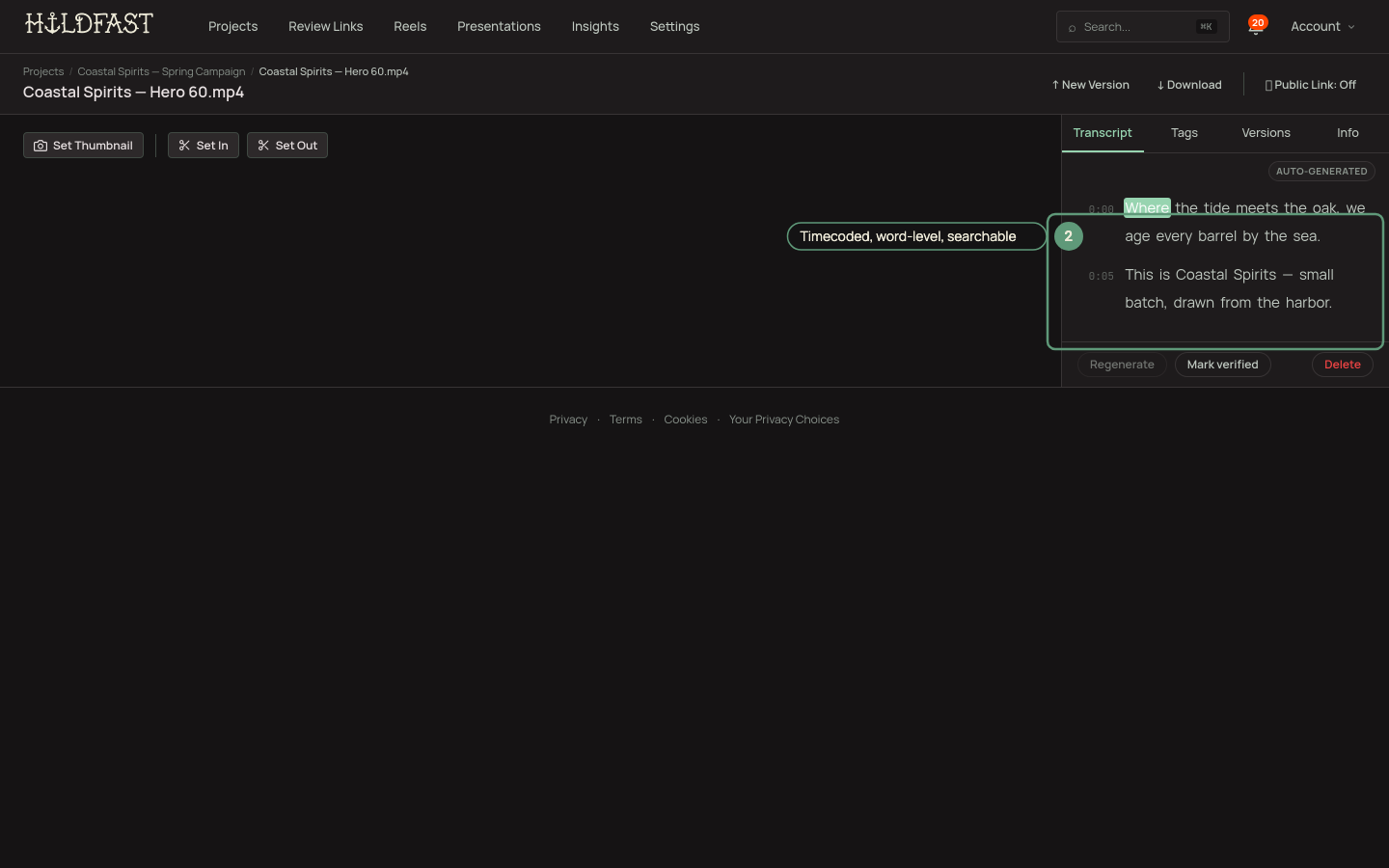Toggle the Public Link: Off switch
The image size is (1389, 868).
click(x=1310, y=85)
